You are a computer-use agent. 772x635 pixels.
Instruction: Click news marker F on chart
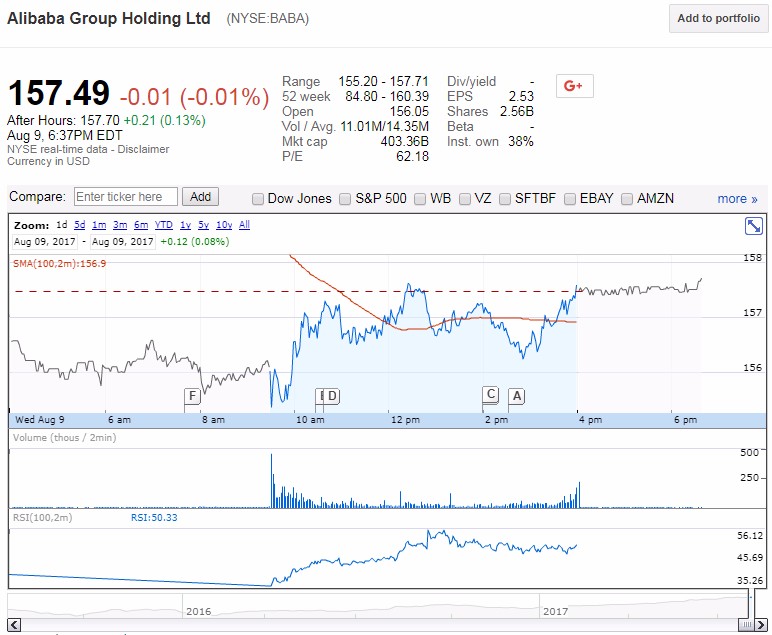tap(192, 396)
